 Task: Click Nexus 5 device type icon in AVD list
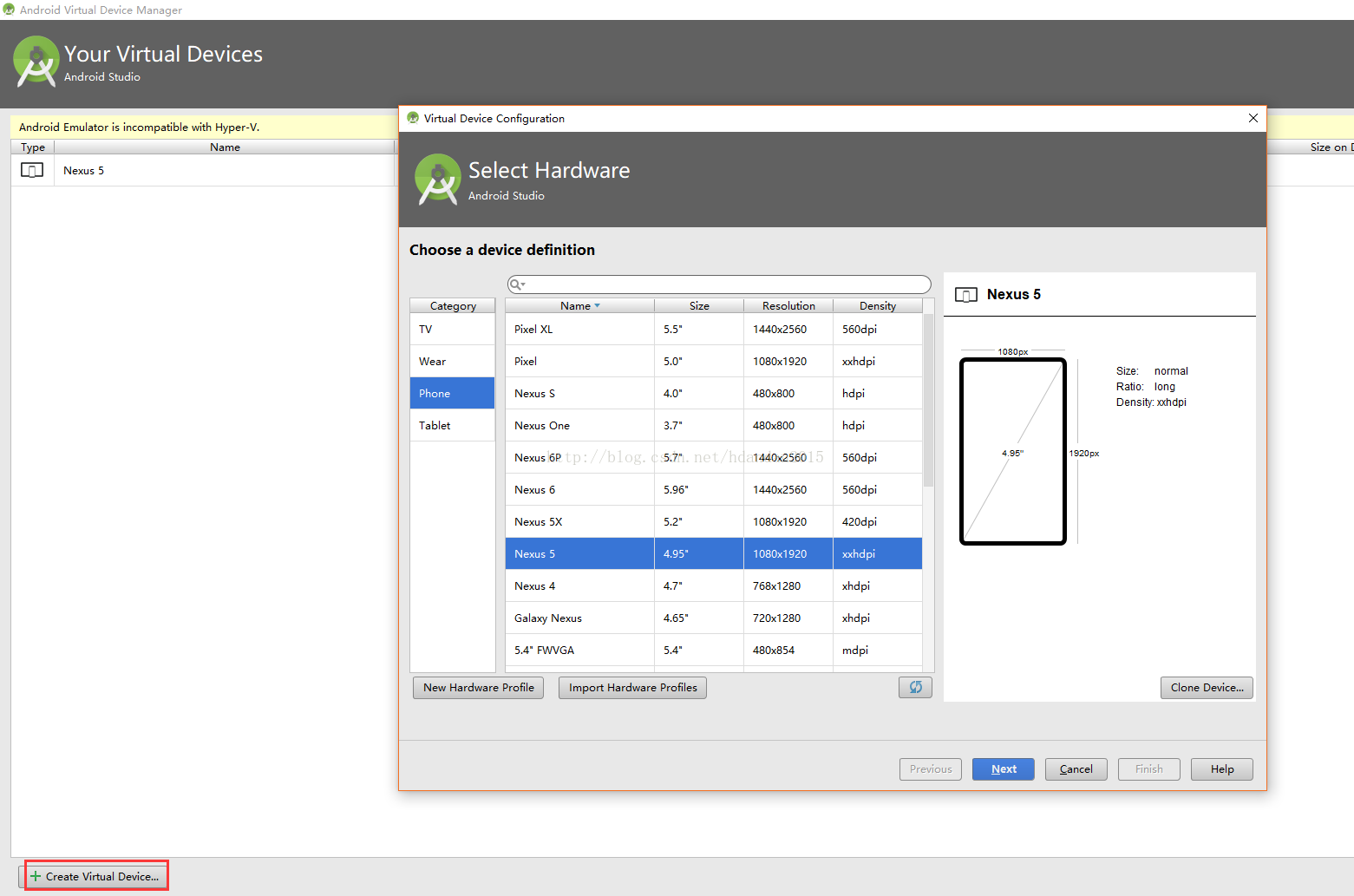click(32, 170)
